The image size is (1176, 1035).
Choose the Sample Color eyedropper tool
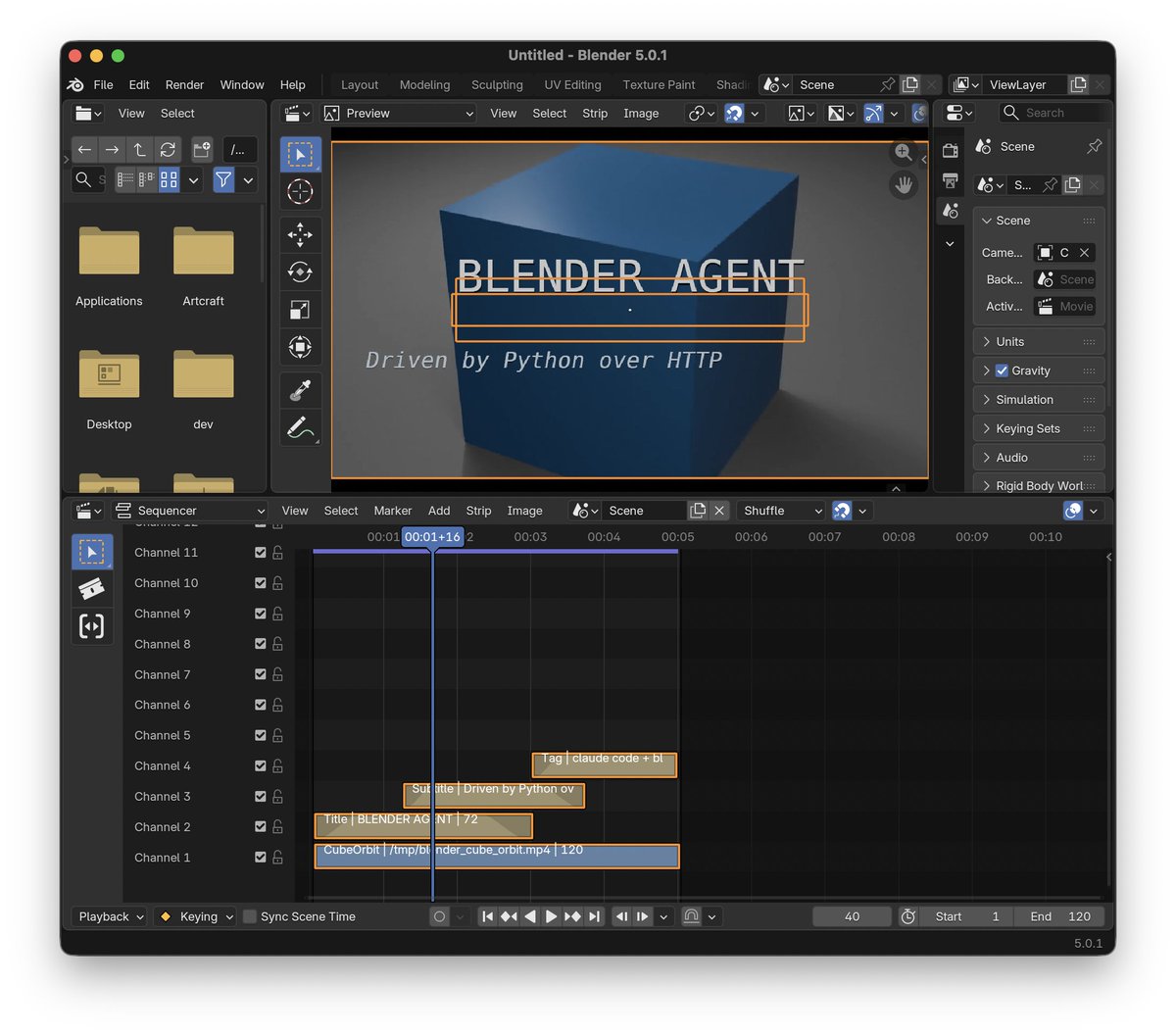tap(300, 390)
